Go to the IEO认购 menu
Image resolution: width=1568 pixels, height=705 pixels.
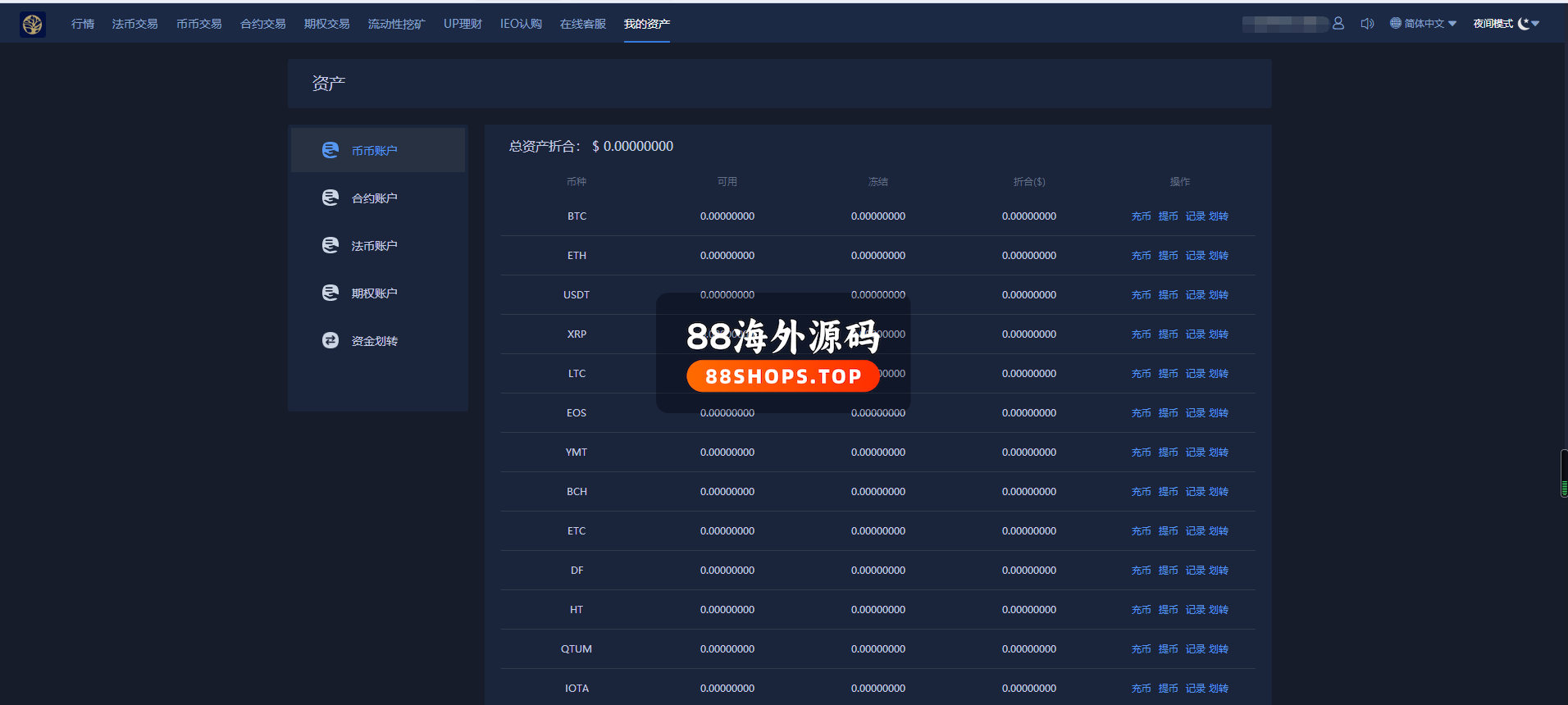(x=521, y=24)
